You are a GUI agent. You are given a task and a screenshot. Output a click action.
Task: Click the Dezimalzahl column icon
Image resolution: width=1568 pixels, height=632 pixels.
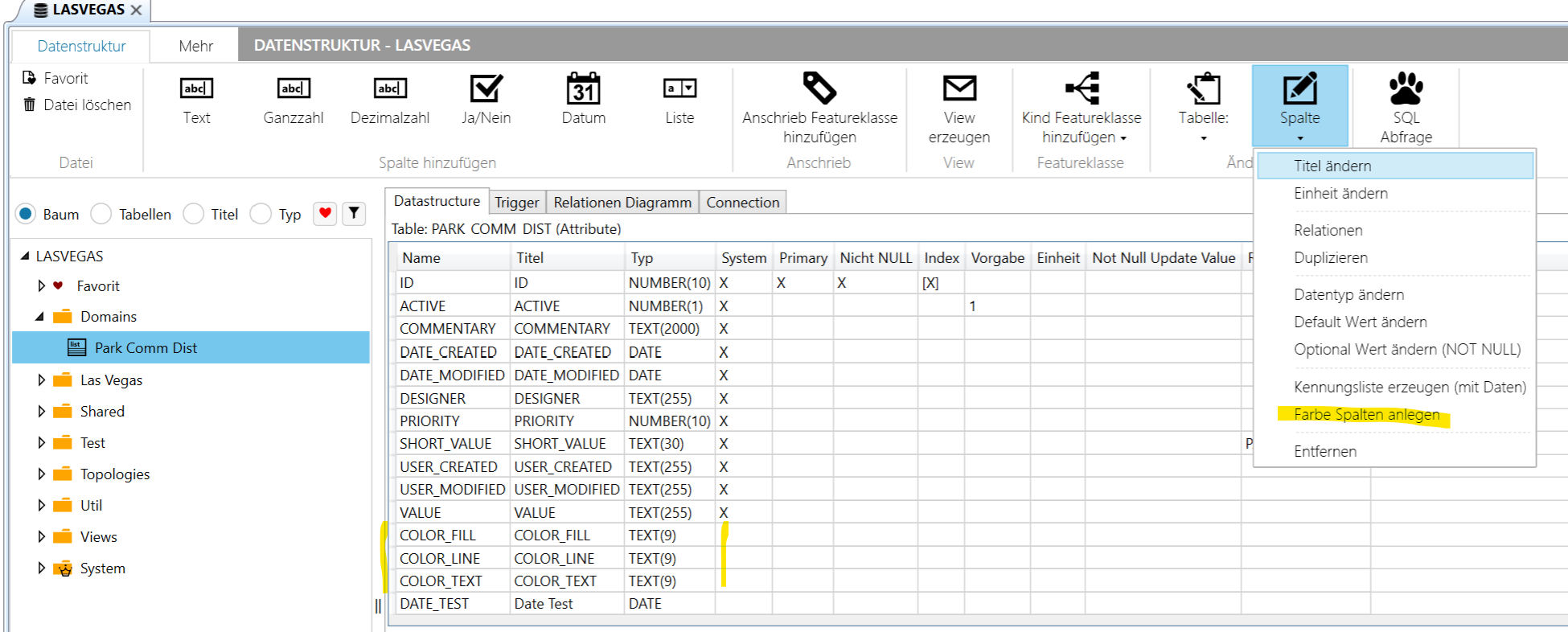(x=390, y=88)
